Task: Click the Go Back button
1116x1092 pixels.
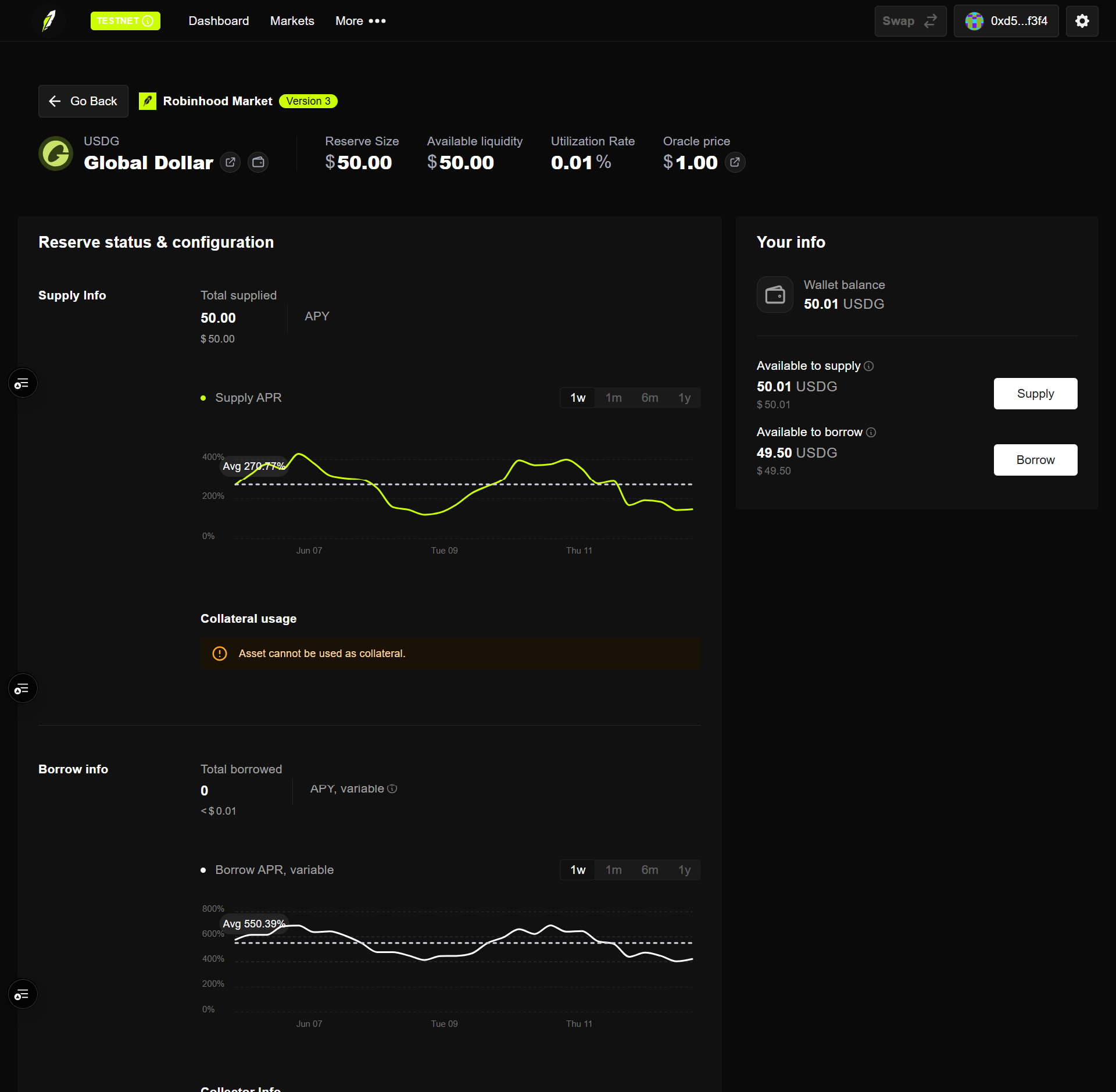Action: click(x=83, y=101)
